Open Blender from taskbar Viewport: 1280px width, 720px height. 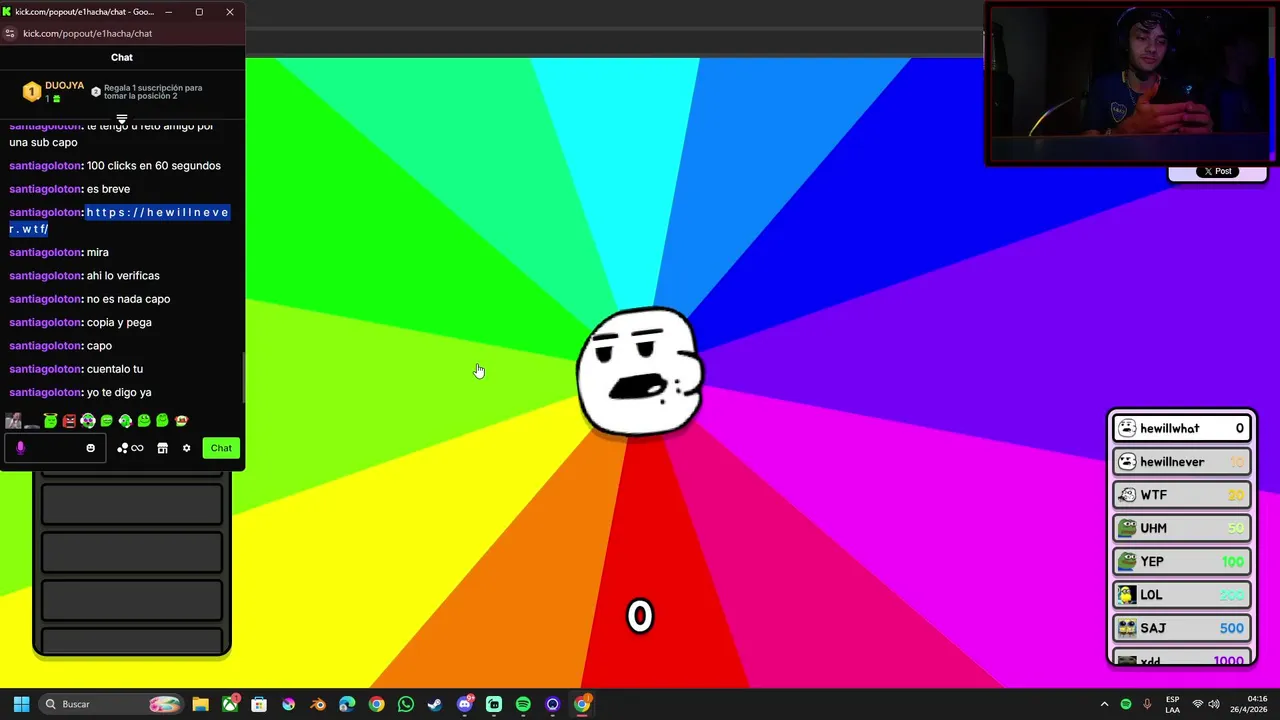[318, 704]
